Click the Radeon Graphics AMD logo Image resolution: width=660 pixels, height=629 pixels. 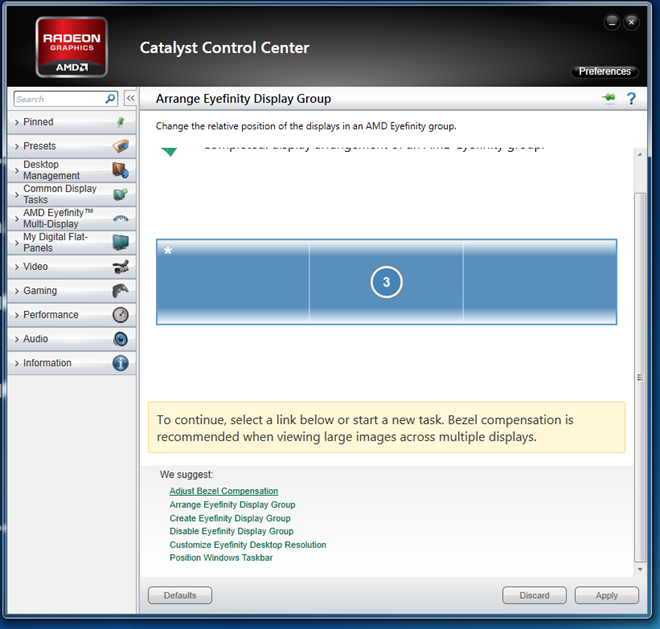[72, 47]
